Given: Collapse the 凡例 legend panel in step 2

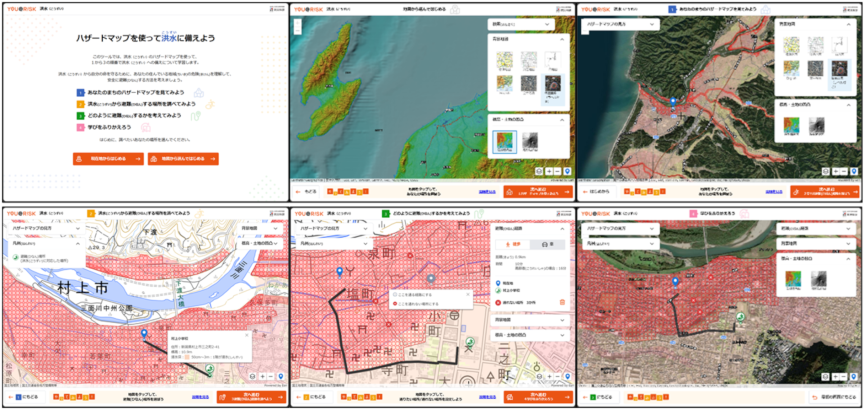Looking at the screenshot, I should pyautogui.click(x=78, y=243).
